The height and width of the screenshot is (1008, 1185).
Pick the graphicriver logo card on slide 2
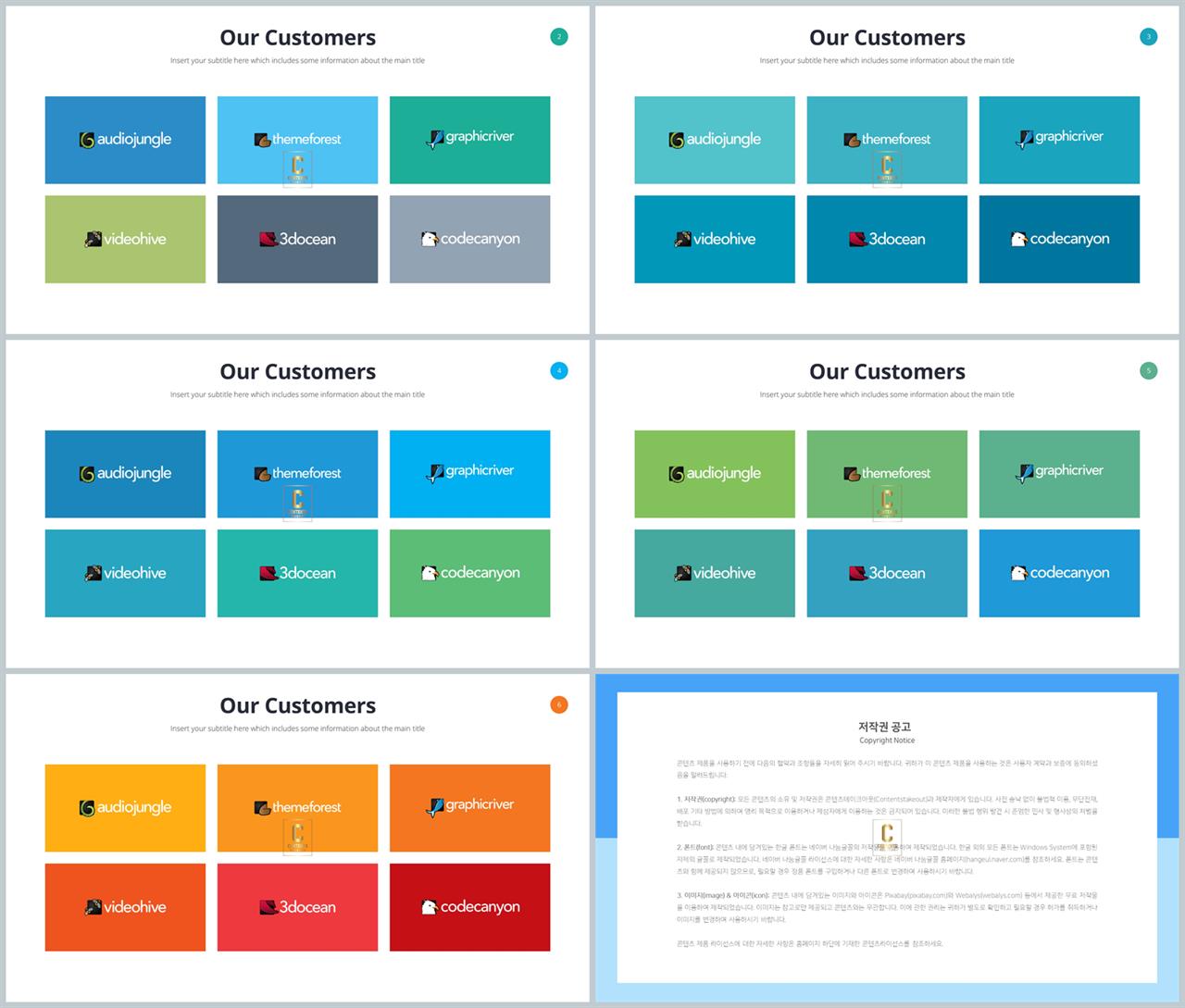(x=469, y=140)
